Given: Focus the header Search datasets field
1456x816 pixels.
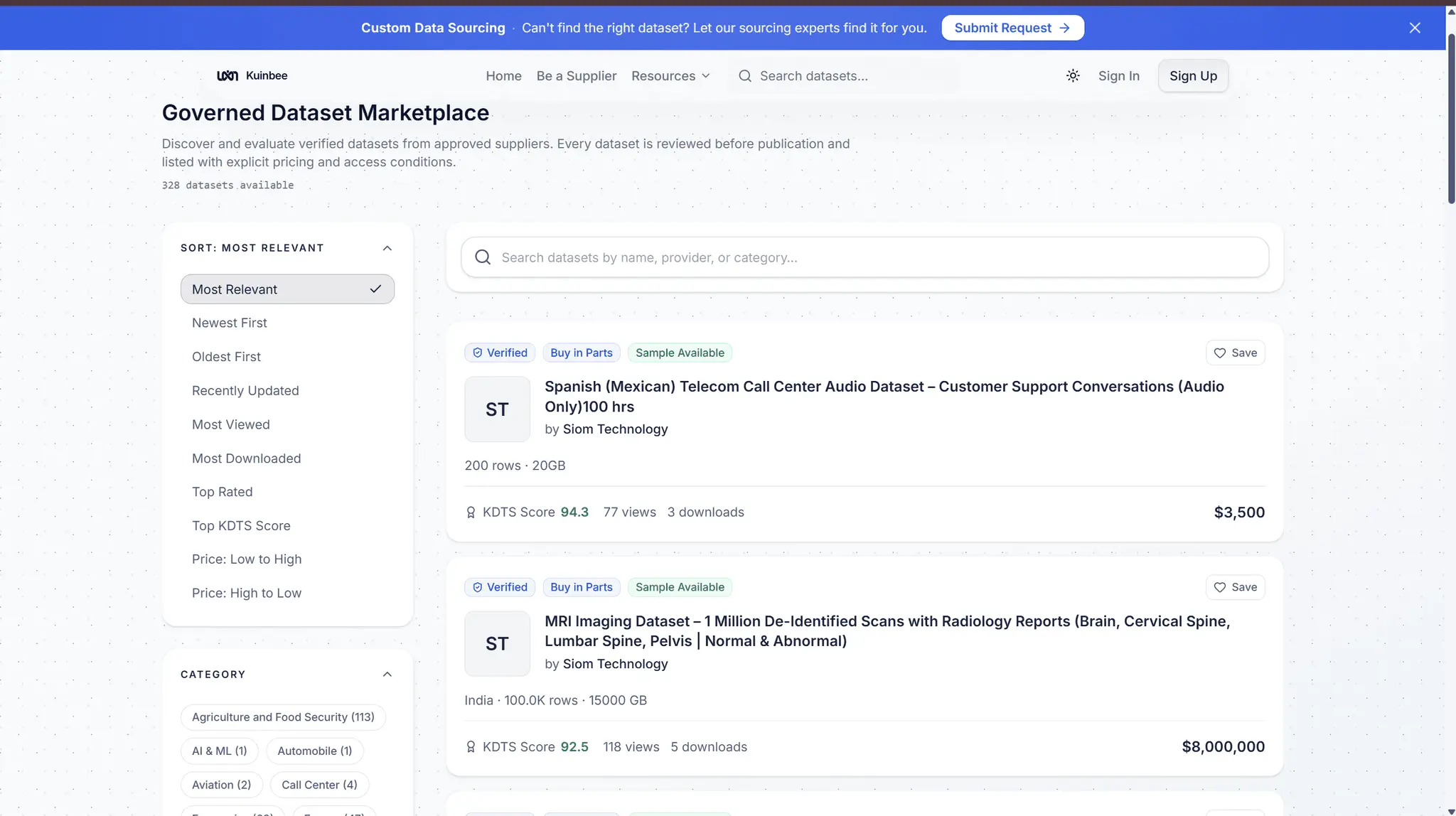Looking at the screenshot, I should coord(843,76).
